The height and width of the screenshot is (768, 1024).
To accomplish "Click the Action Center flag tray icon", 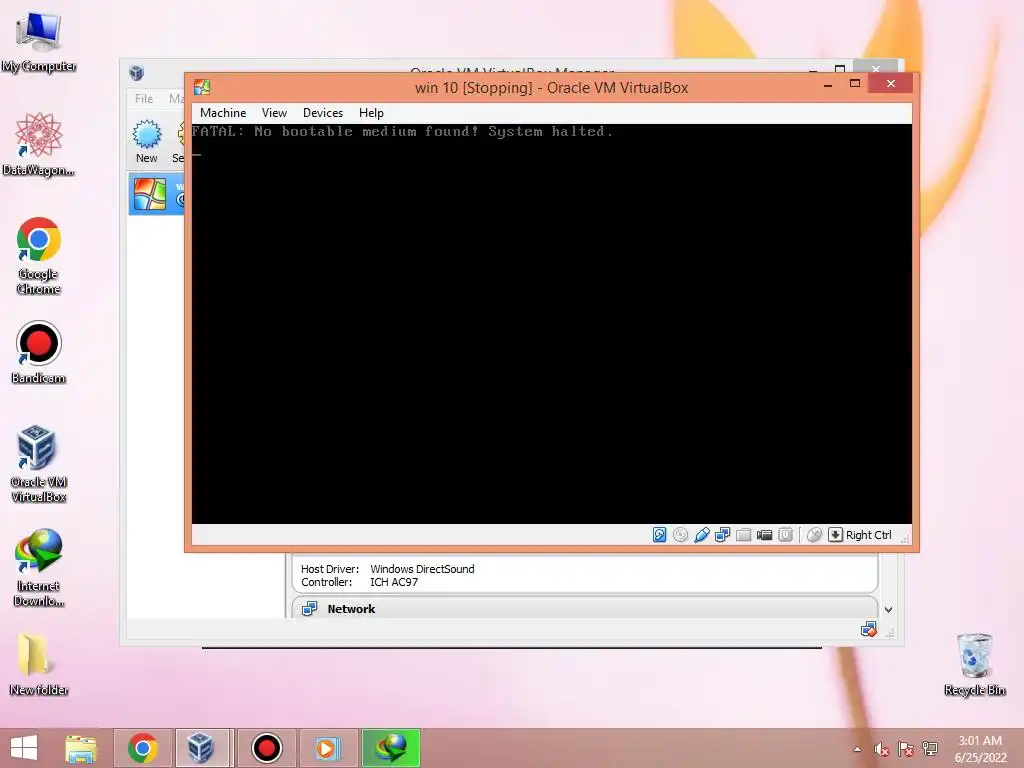I will tap(906, 749).
